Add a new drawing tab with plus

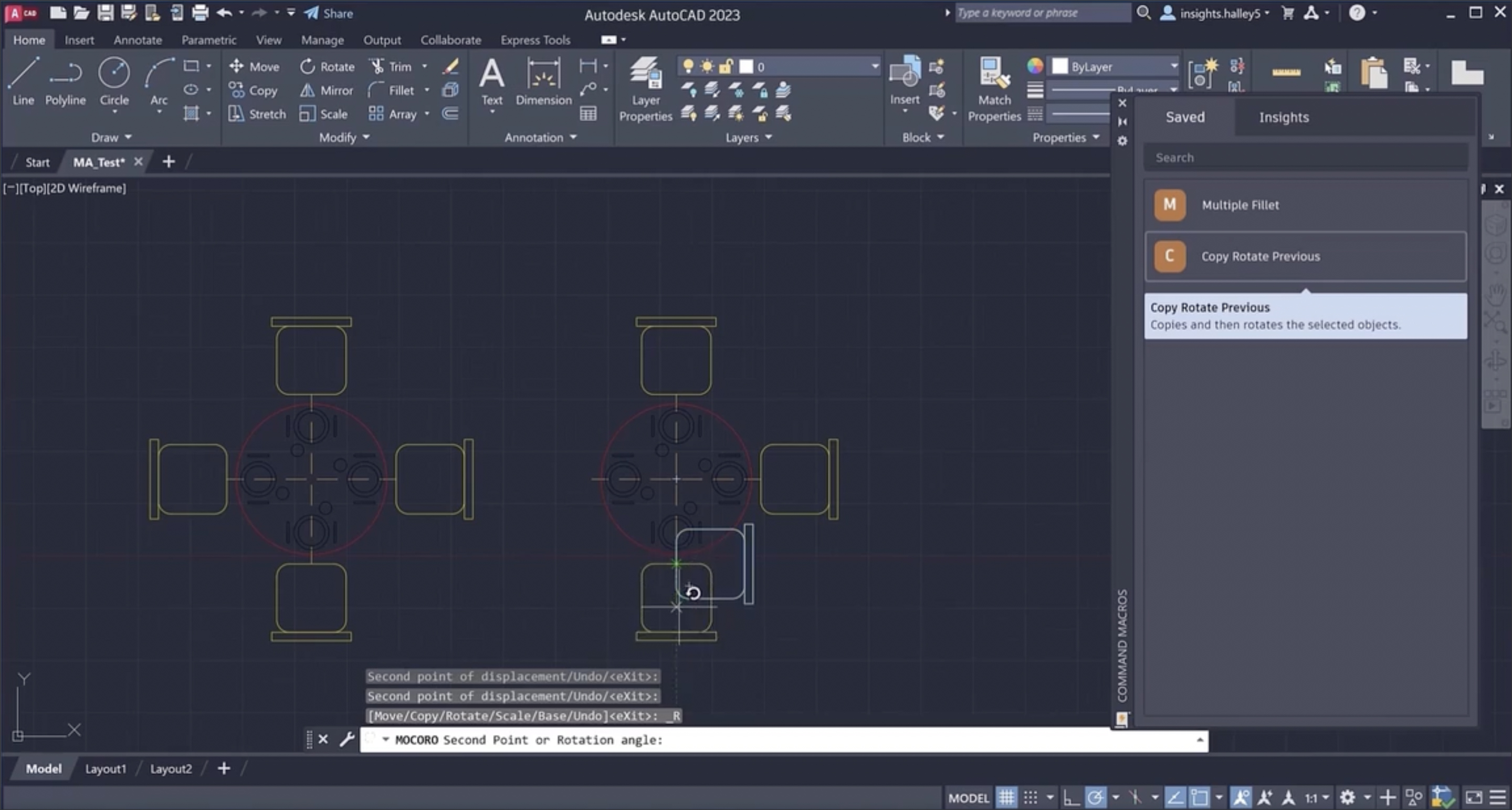coord(169,162)
